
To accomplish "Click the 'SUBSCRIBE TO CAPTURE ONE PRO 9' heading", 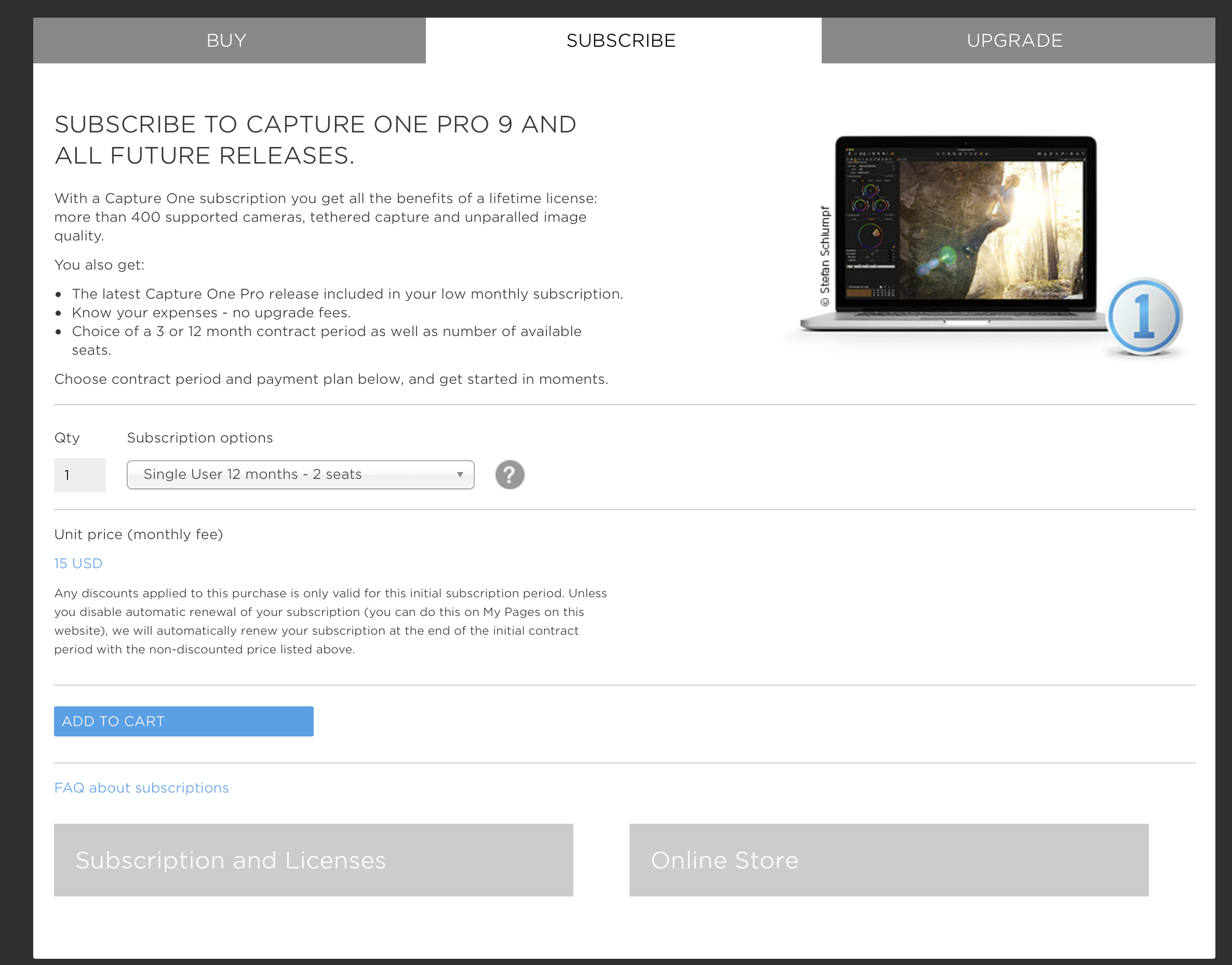I will click(x=315, y=140).
